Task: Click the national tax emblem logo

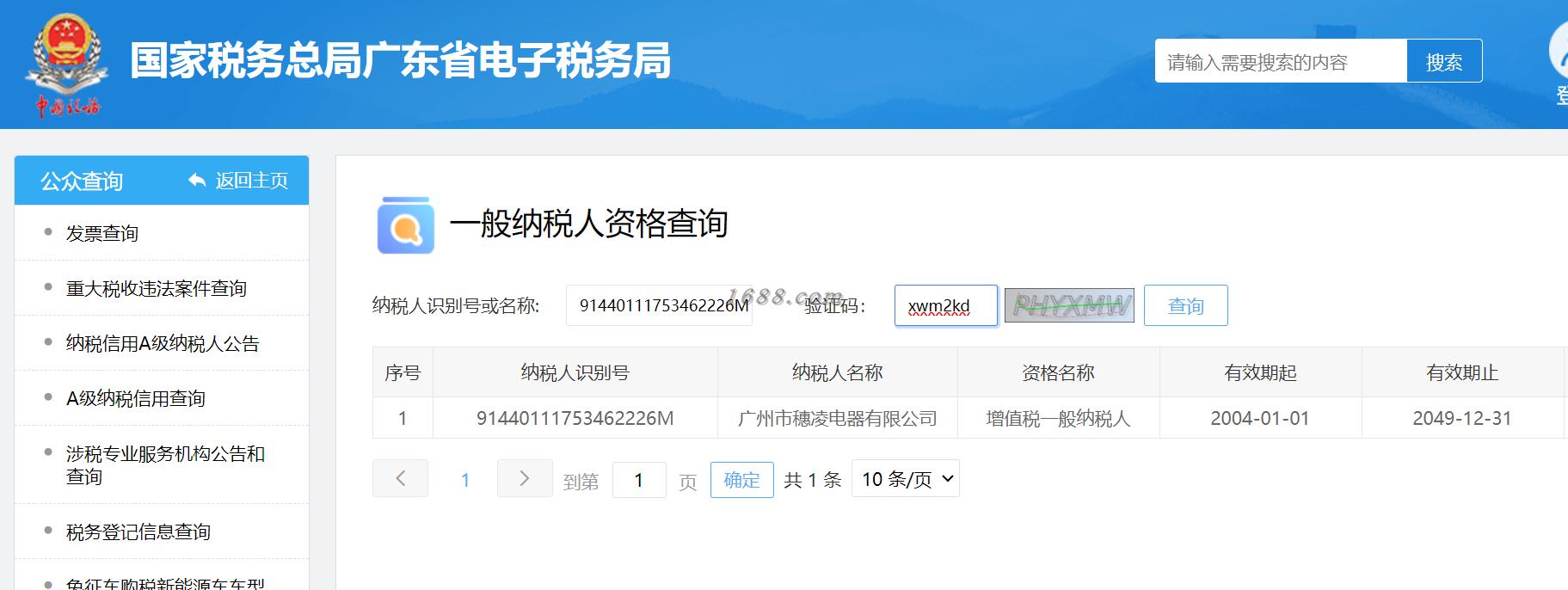Action: coord(67,65)
